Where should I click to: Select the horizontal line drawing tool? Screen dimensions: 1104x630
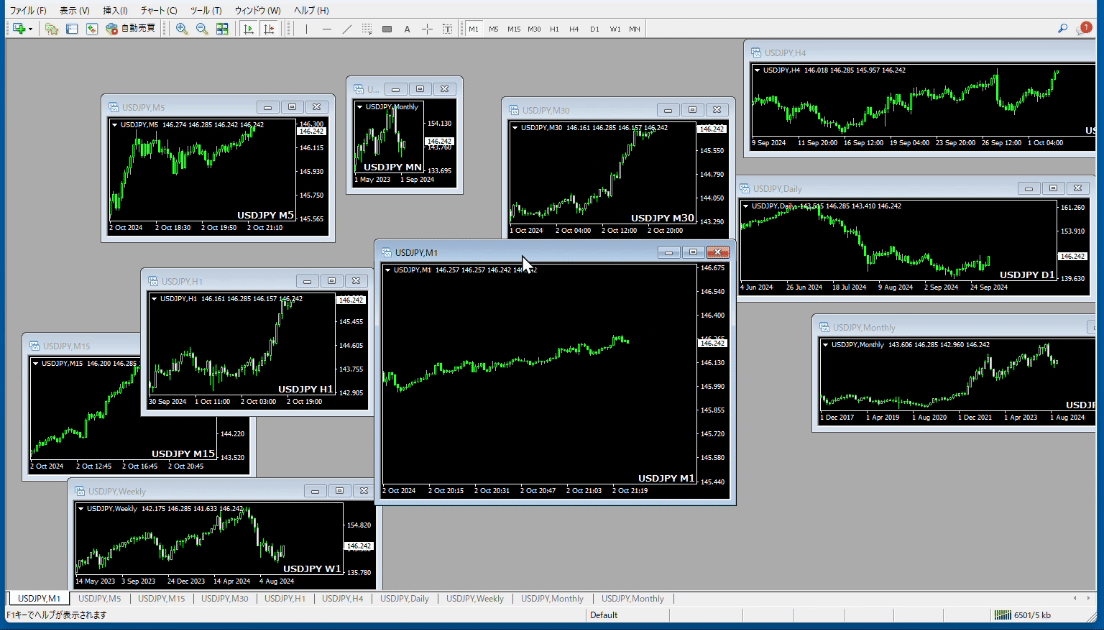coord(327,29)
